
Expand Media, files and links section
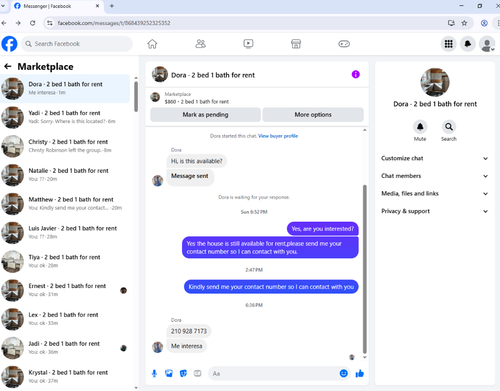click(x=435, y=194)
